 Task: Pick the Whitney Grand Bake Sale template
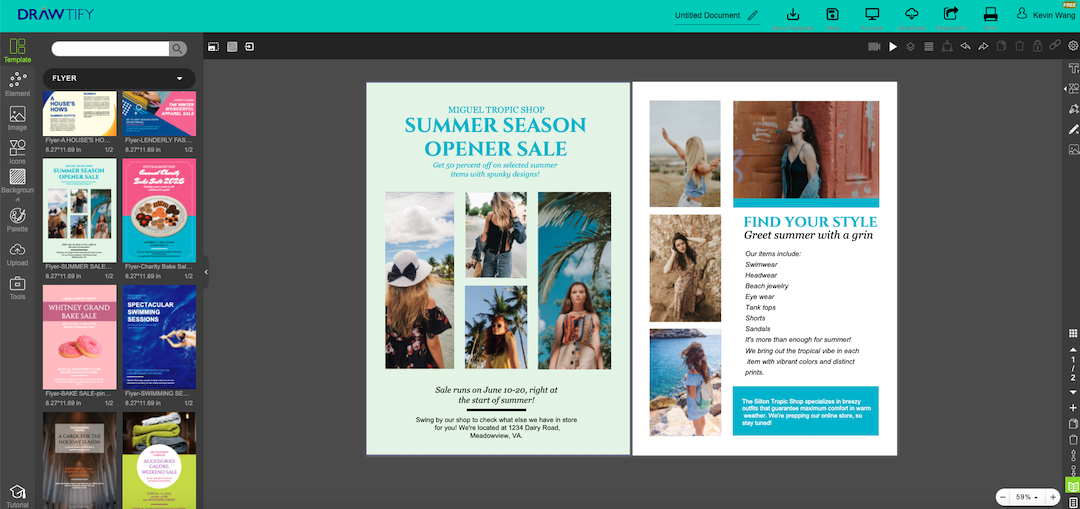click(79, 337)
